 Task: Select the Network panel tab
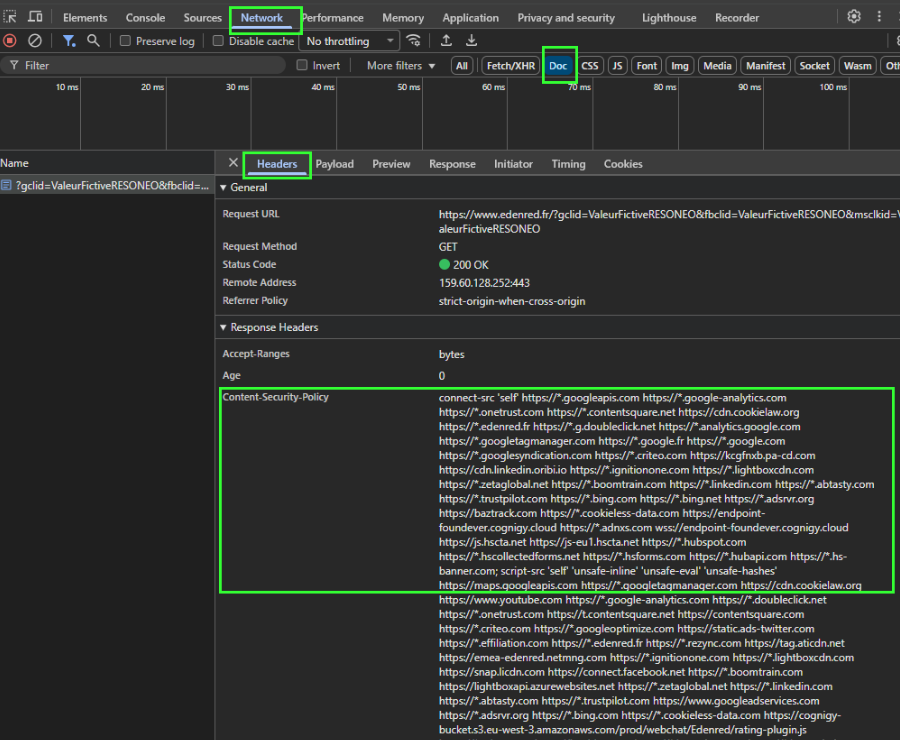[262, 18]
